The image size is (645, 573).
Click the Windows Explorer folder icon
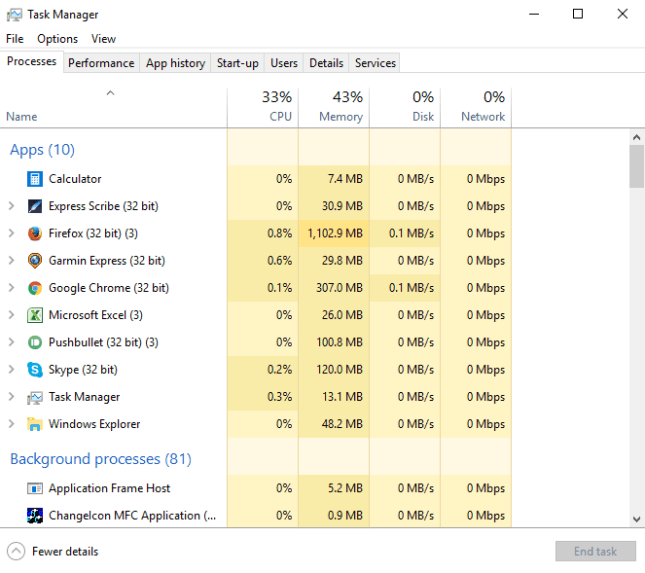35,424
